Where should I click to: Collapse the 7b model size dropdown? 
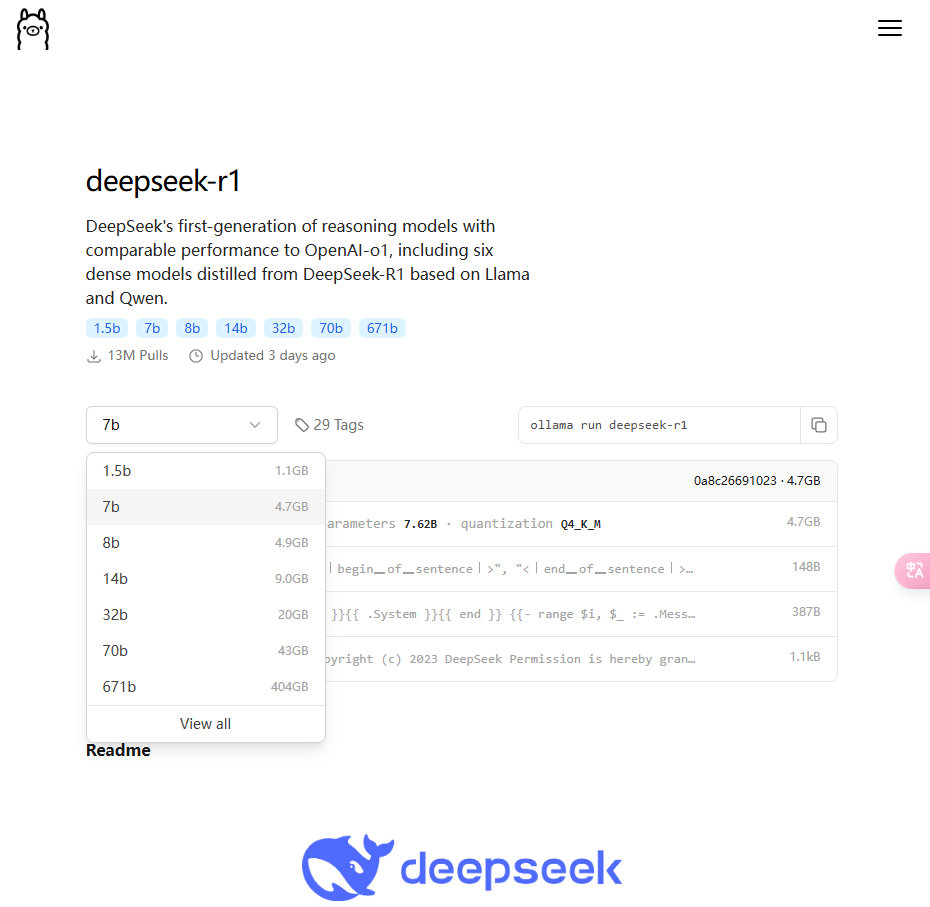pyautogui.click(x=181, y=425)
